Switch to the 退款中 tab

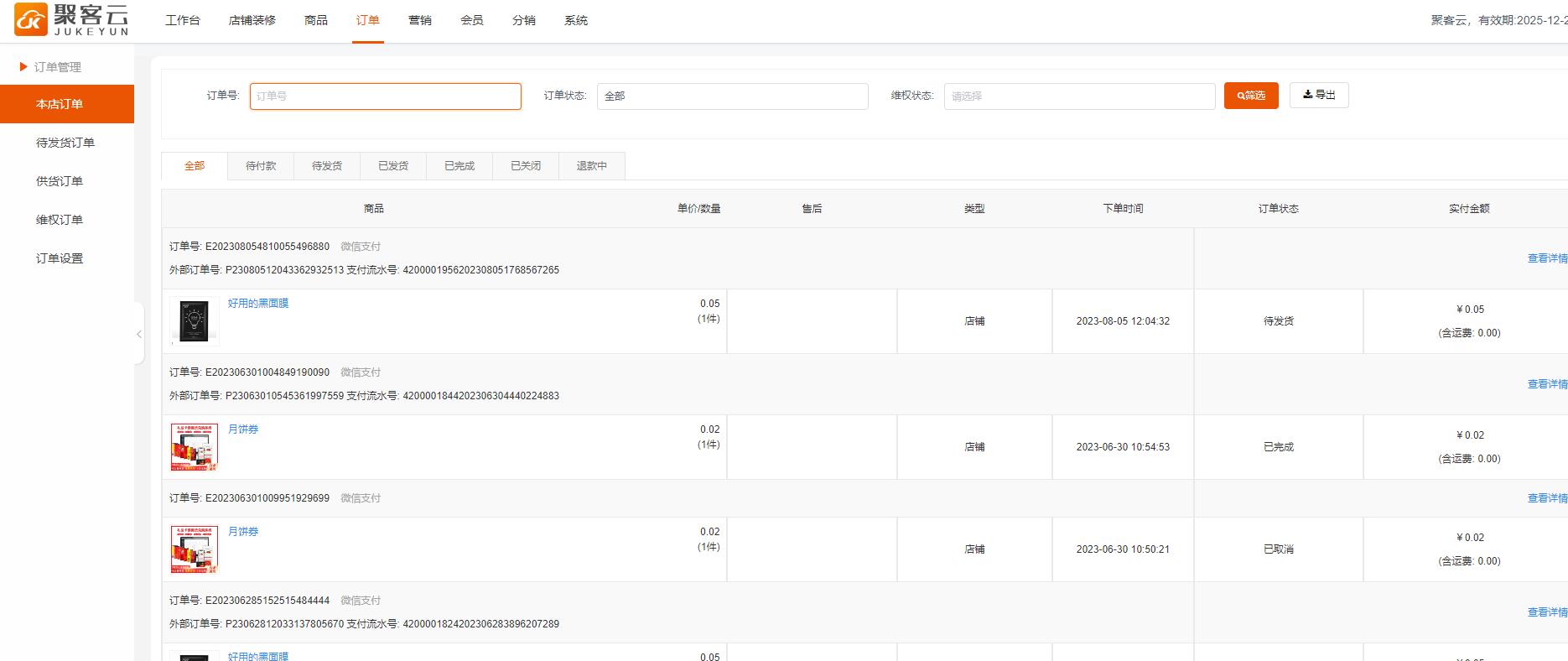point(592,166)
